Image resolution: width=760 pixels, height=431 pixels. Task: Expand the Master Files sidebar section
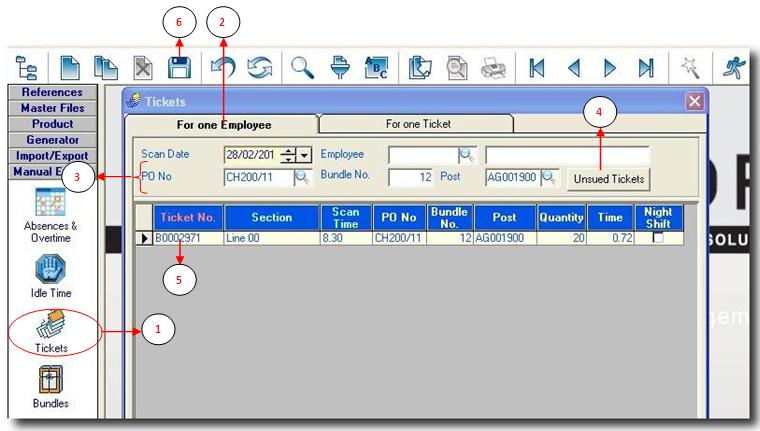52,108
